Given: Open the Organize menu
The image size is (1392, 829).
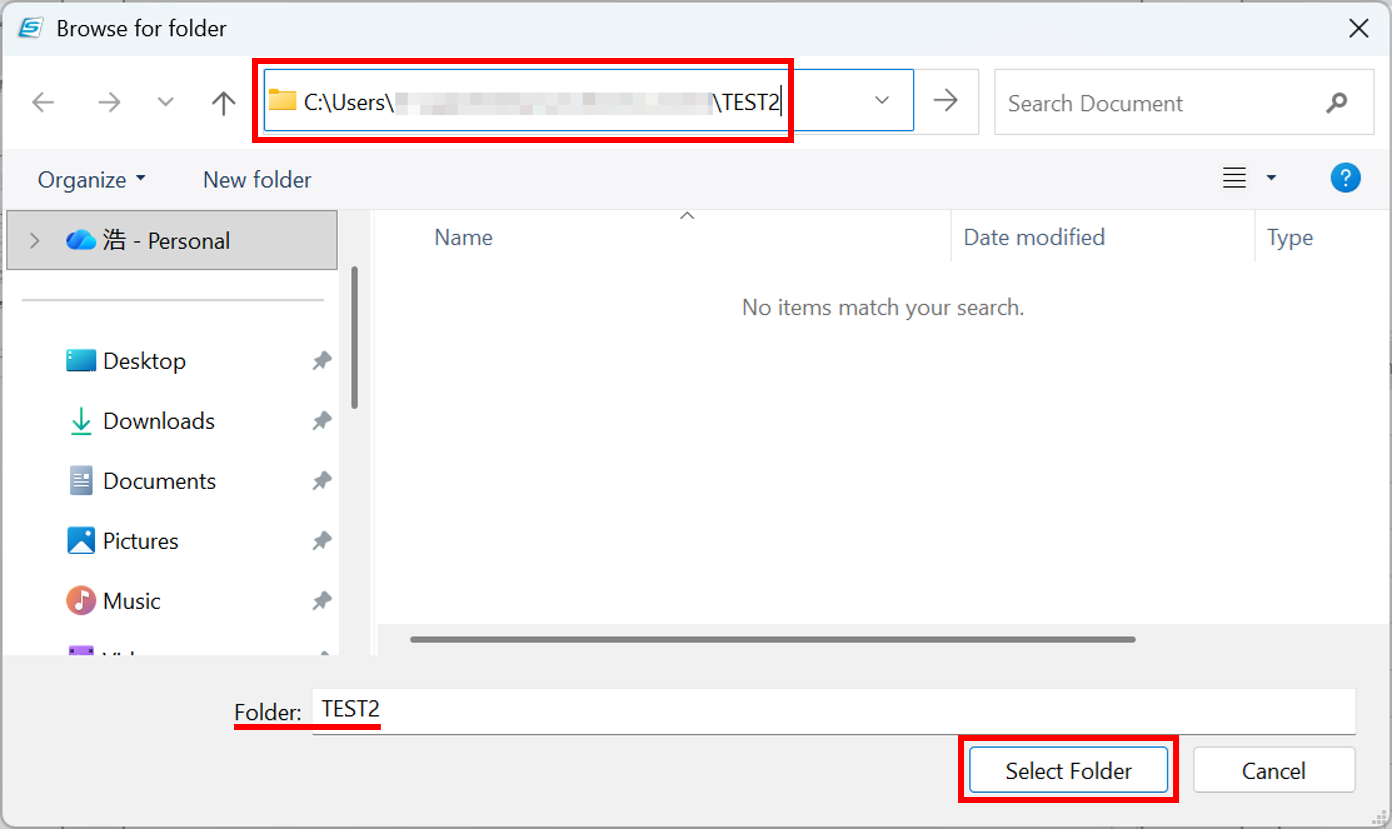Looking at the screenshot, I should tap(91, 180).
